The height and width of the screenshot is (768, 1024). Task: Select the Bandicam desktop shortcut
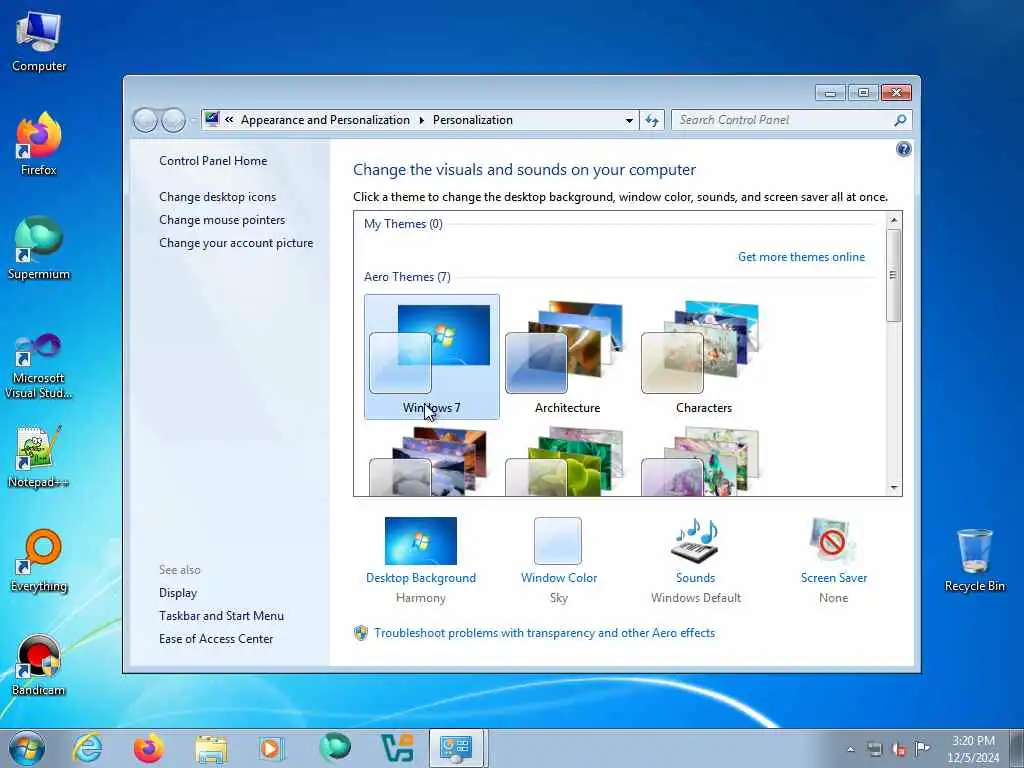(x=39, y=665)
